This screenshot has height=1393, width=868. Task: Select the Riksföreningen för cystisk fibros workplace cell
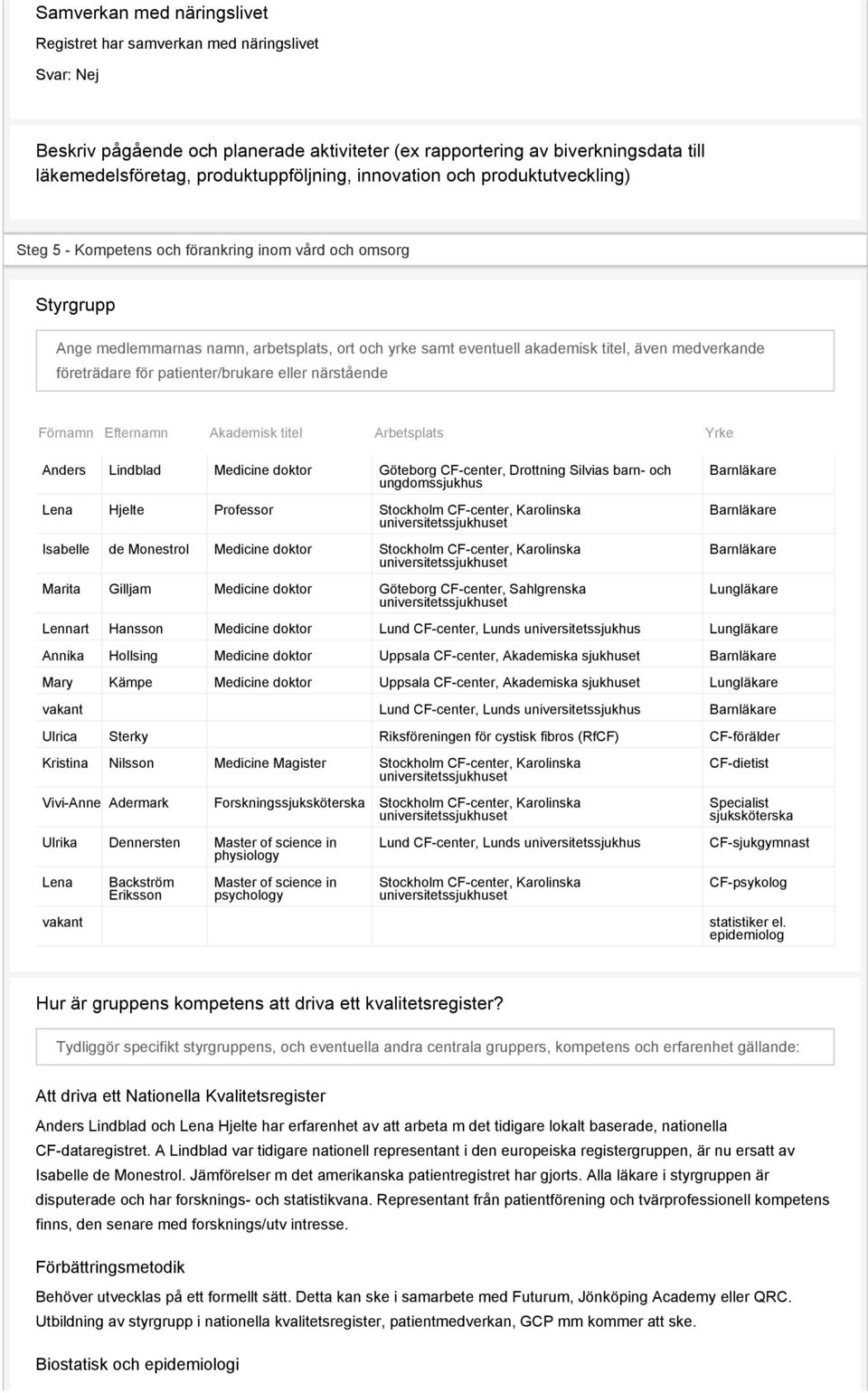(x=537, y=736)
